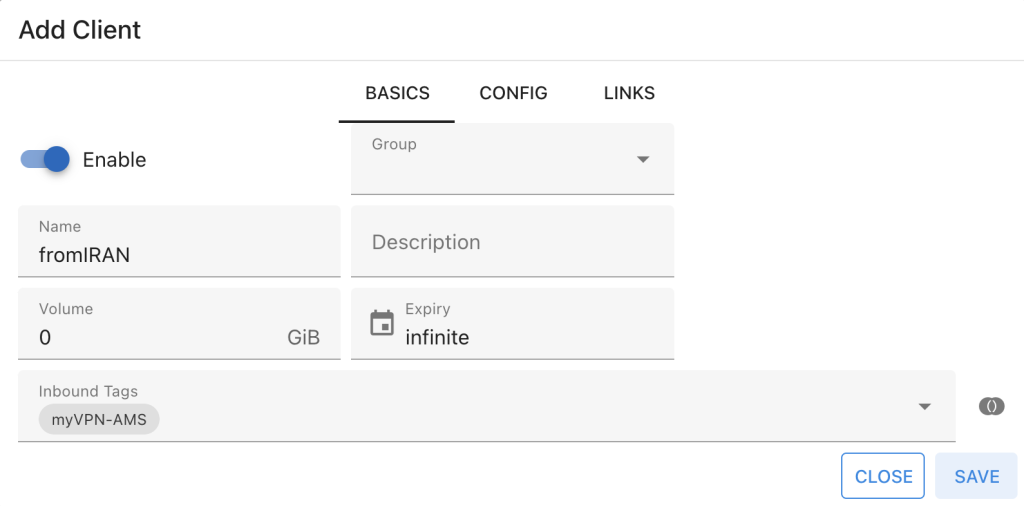
Task: Click the calendar icon next to Expiry
Action: (382, 323)
